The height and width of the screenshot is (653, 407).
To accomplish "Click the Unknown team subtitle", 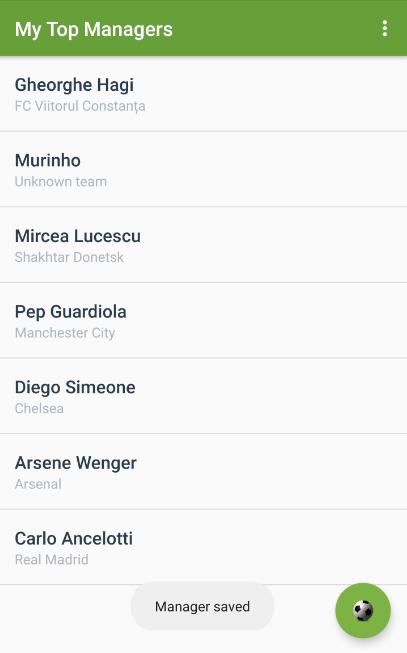I will [61, 182].
